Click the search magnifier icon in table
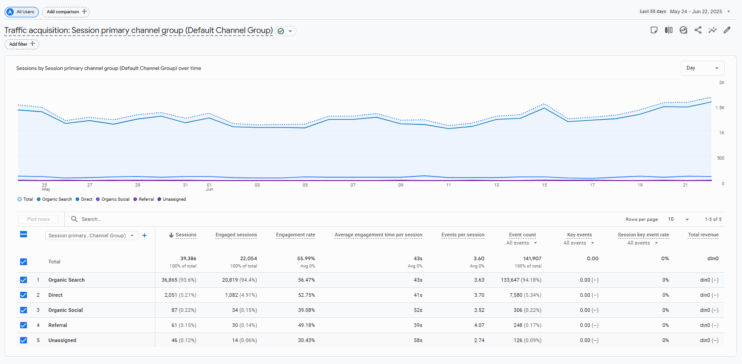 pos(74,219)
